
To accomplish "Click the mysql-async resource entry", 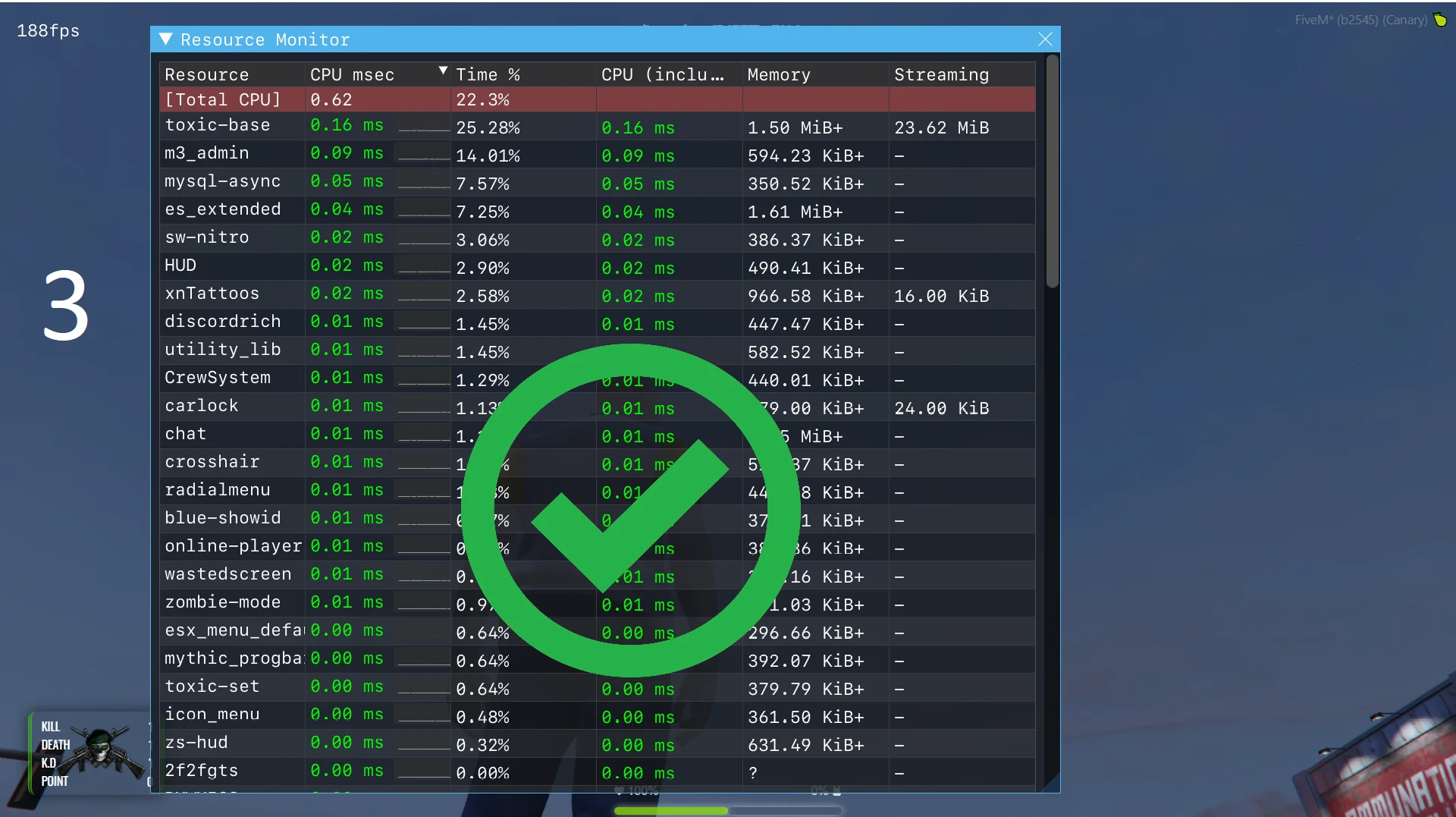I will pyautogui.click(x=223, y=181).
